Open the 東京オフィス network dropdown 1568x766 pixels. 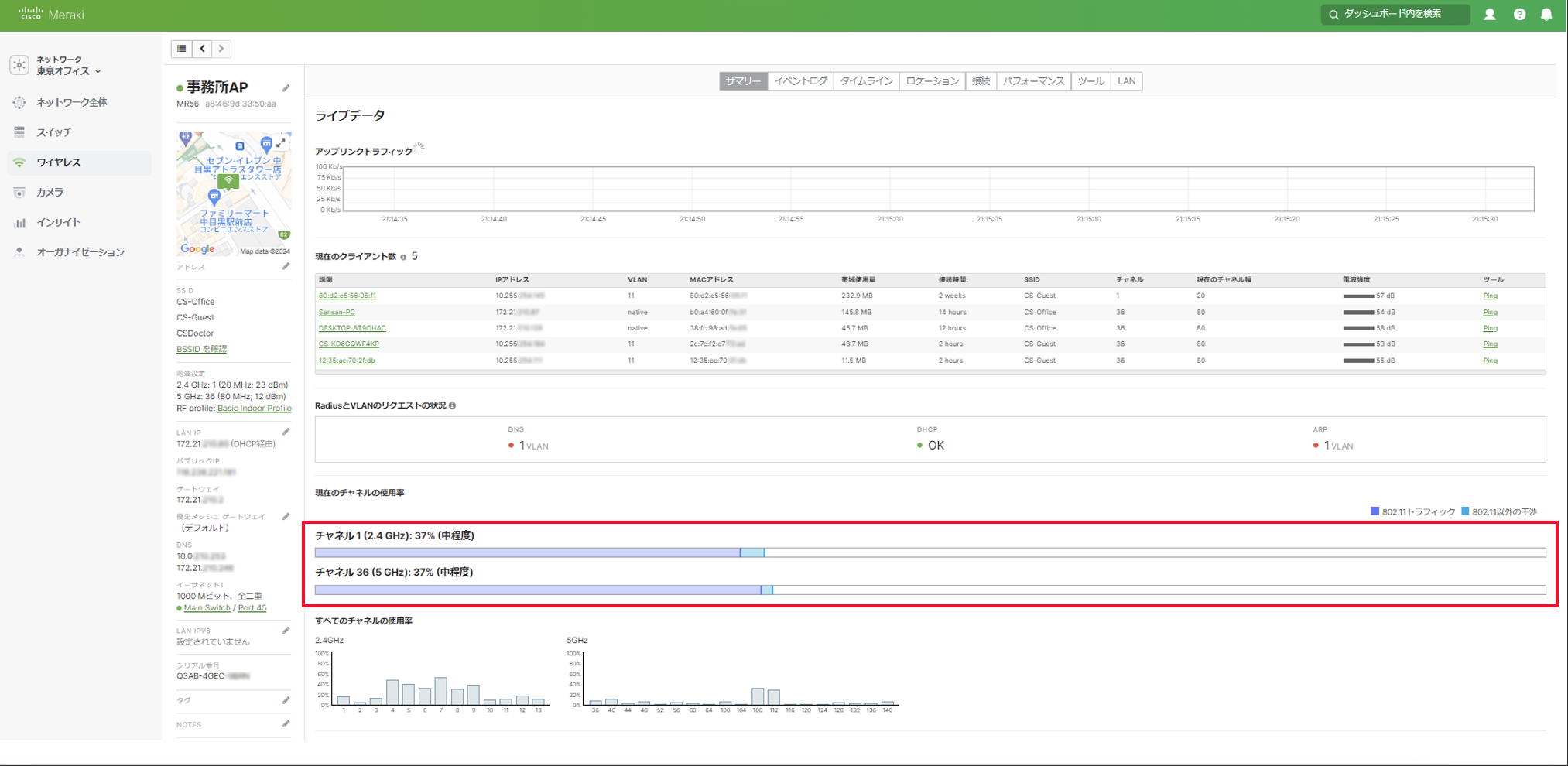(x=68, y=70)
